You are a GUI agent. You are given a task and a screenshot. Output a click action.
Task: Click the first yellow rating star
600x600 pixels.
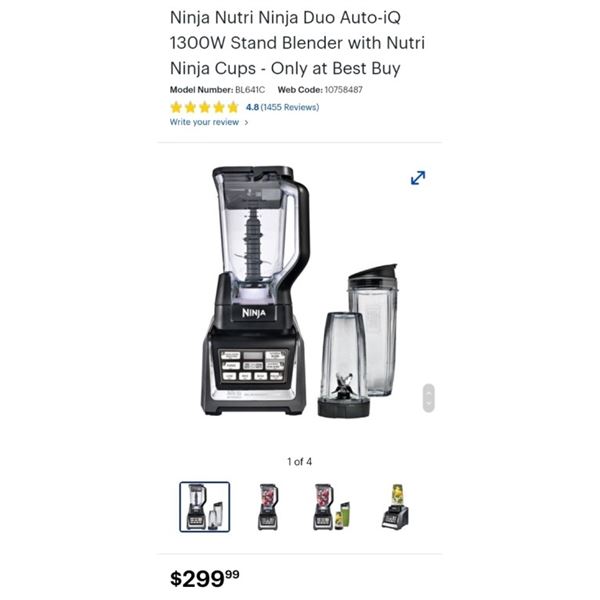click(176, 108)
